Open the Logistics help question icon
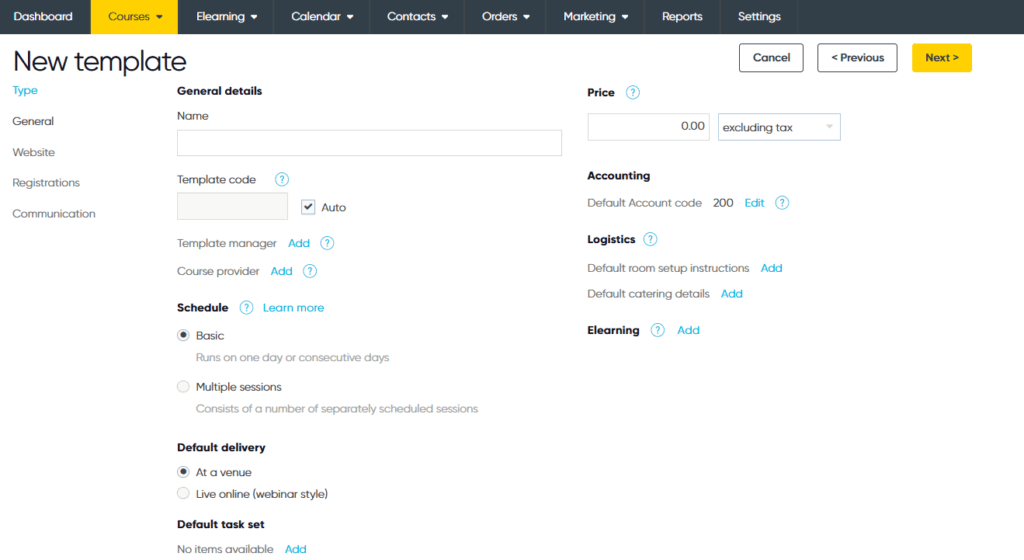This screenshot has height=560, width=1024. coord(650,240)
